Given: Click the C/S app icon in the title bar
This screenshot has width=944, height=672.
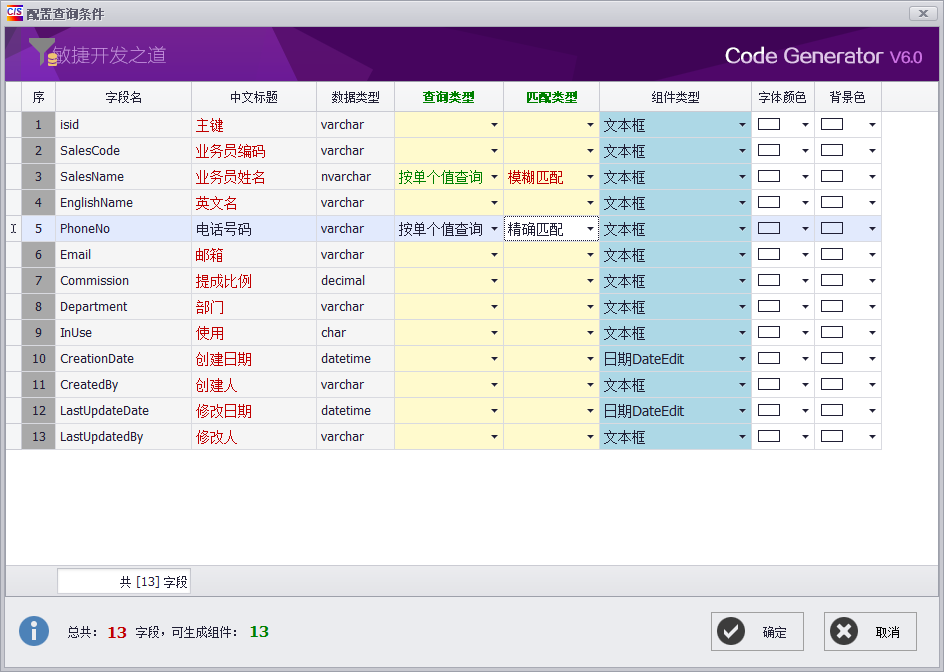Looking at the screenshot, I should (x=14, y=13).
